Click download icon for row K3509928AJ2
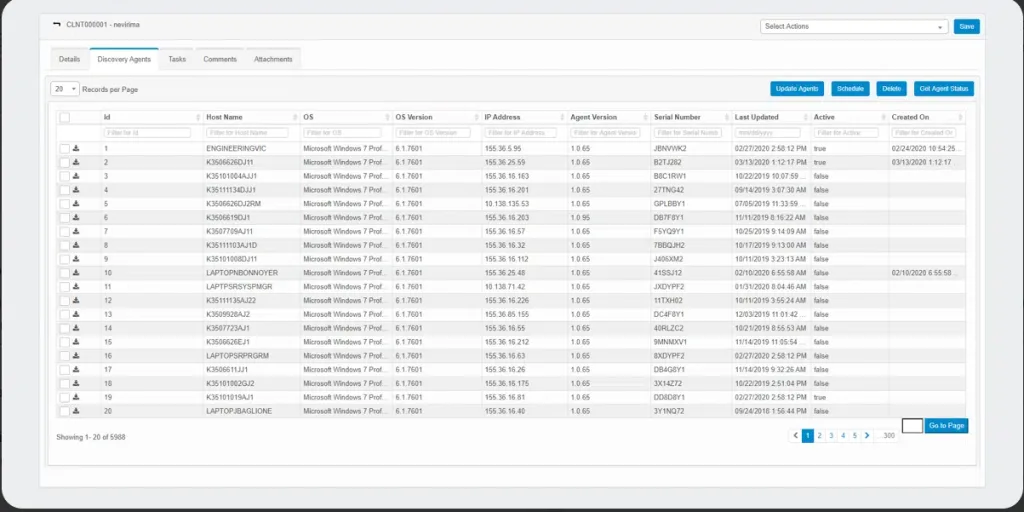Screen dimensions: 1024x512 76,314
